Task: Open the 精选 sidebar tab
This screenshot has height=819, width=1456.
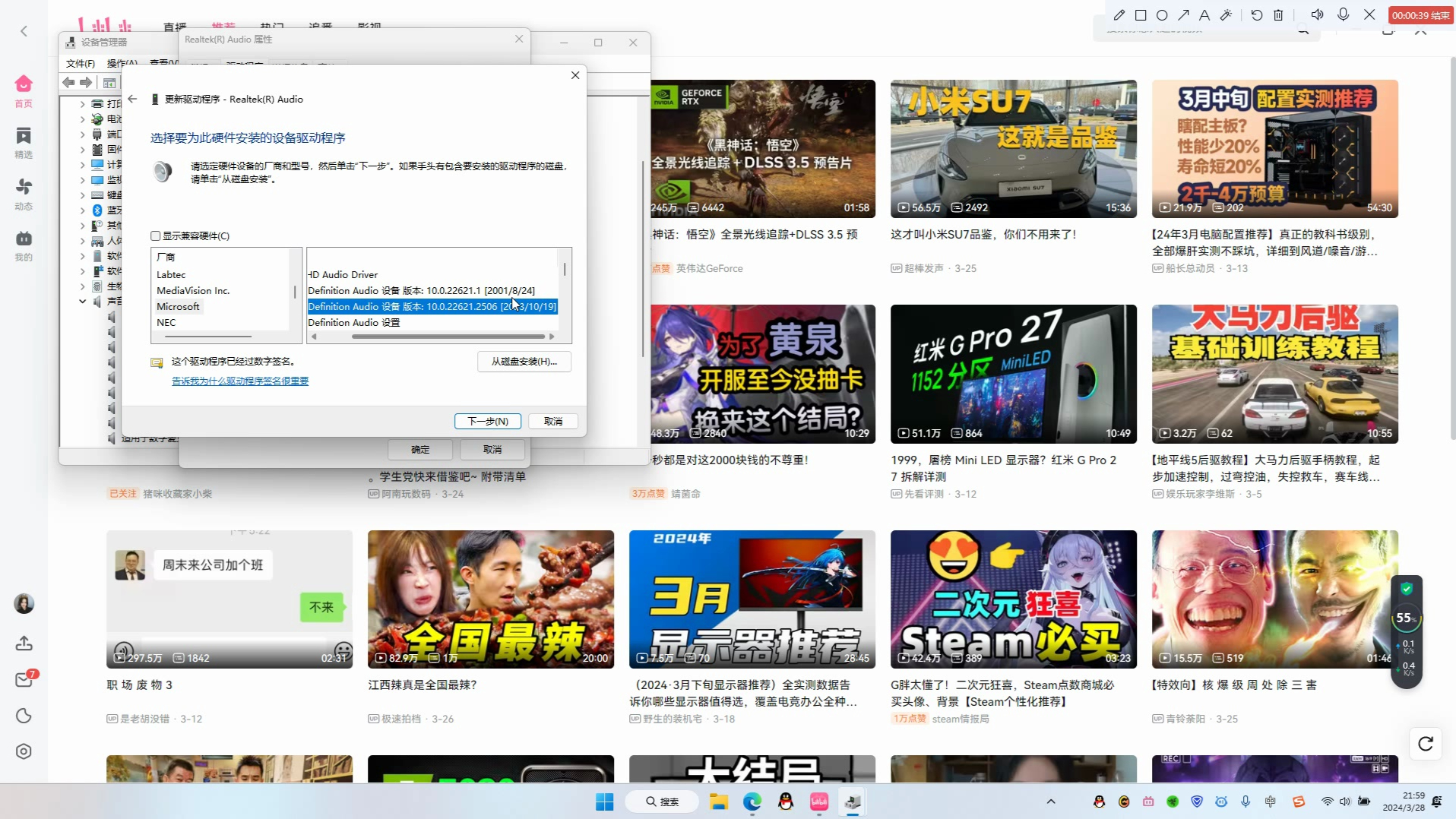Action: pos(24,143)
